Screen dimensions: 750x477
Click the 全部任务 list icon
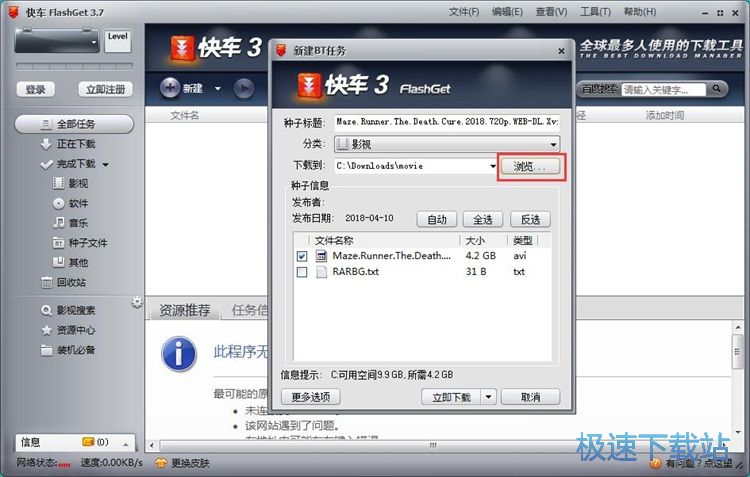point(46,124)
